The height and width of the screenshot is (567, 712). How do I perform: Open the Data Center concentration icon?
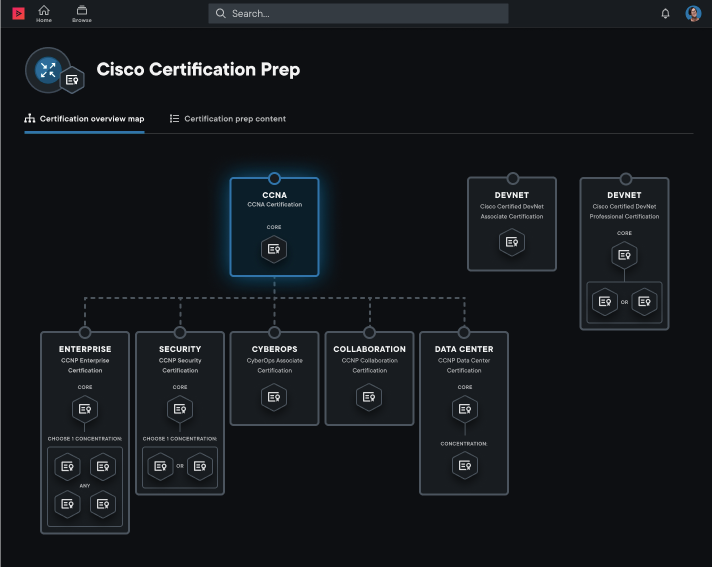[x=465, y=465]
